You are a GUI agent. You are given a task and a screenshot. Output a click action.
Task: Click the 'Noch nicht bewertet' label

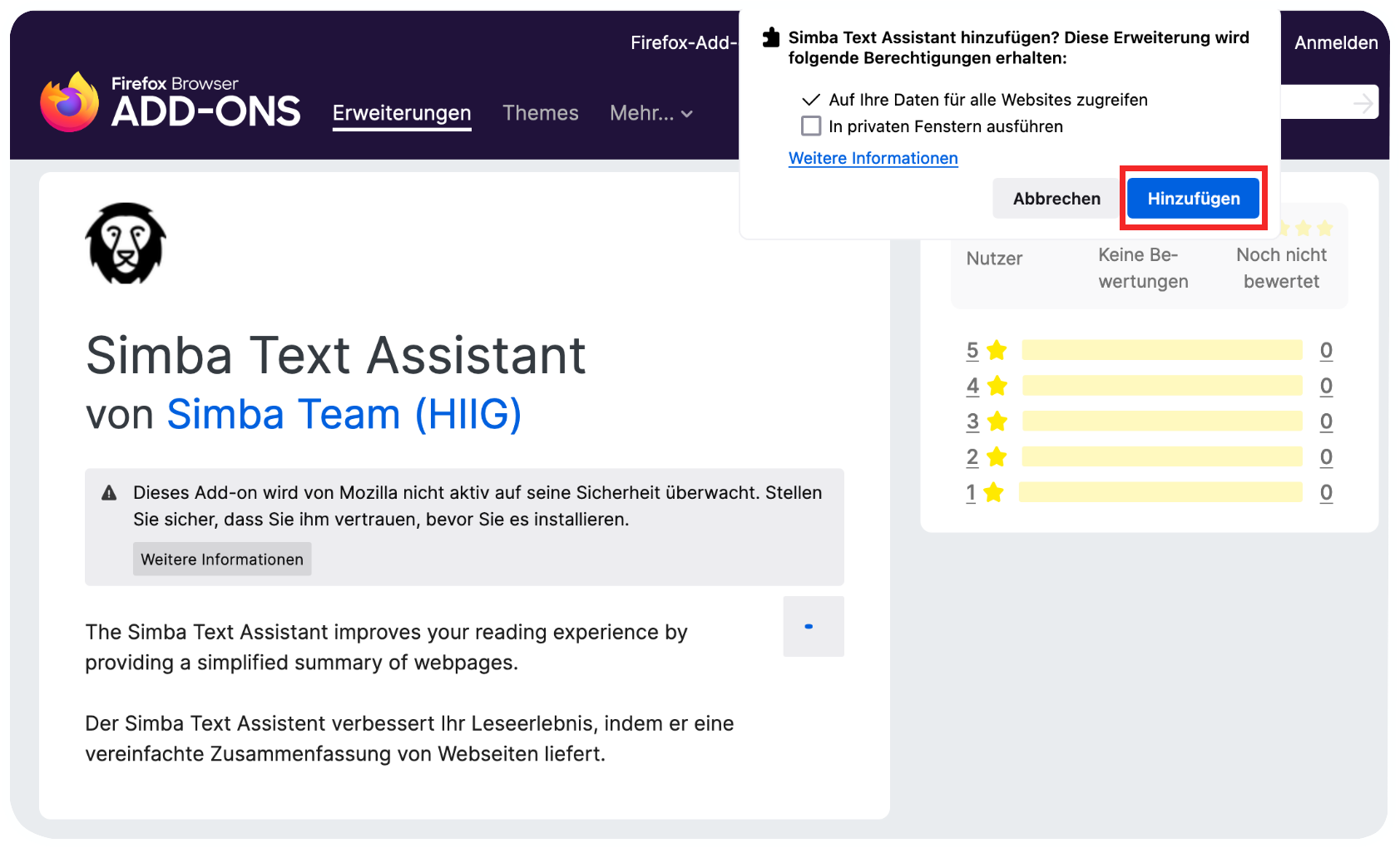point(1281,268)
